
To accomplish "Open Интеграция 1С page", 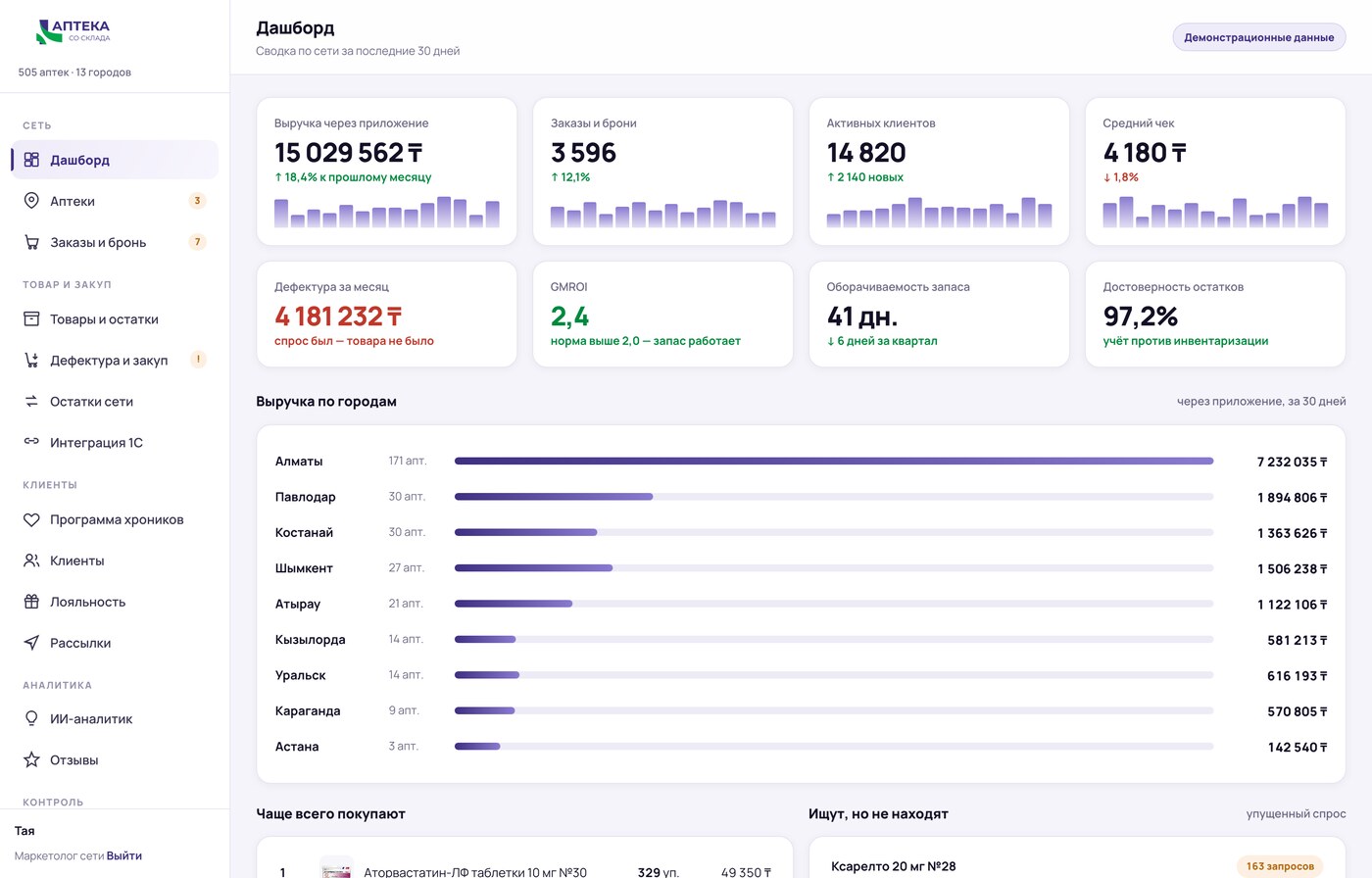I will click(115, 443).
